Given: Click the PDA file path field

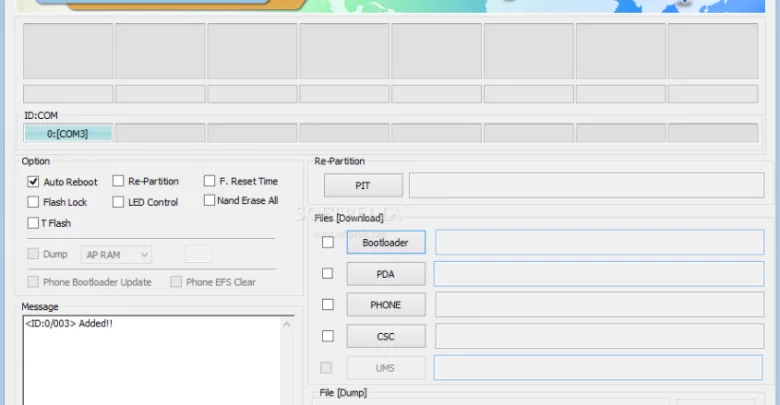Looking at the screenshot, I should 598,274.
